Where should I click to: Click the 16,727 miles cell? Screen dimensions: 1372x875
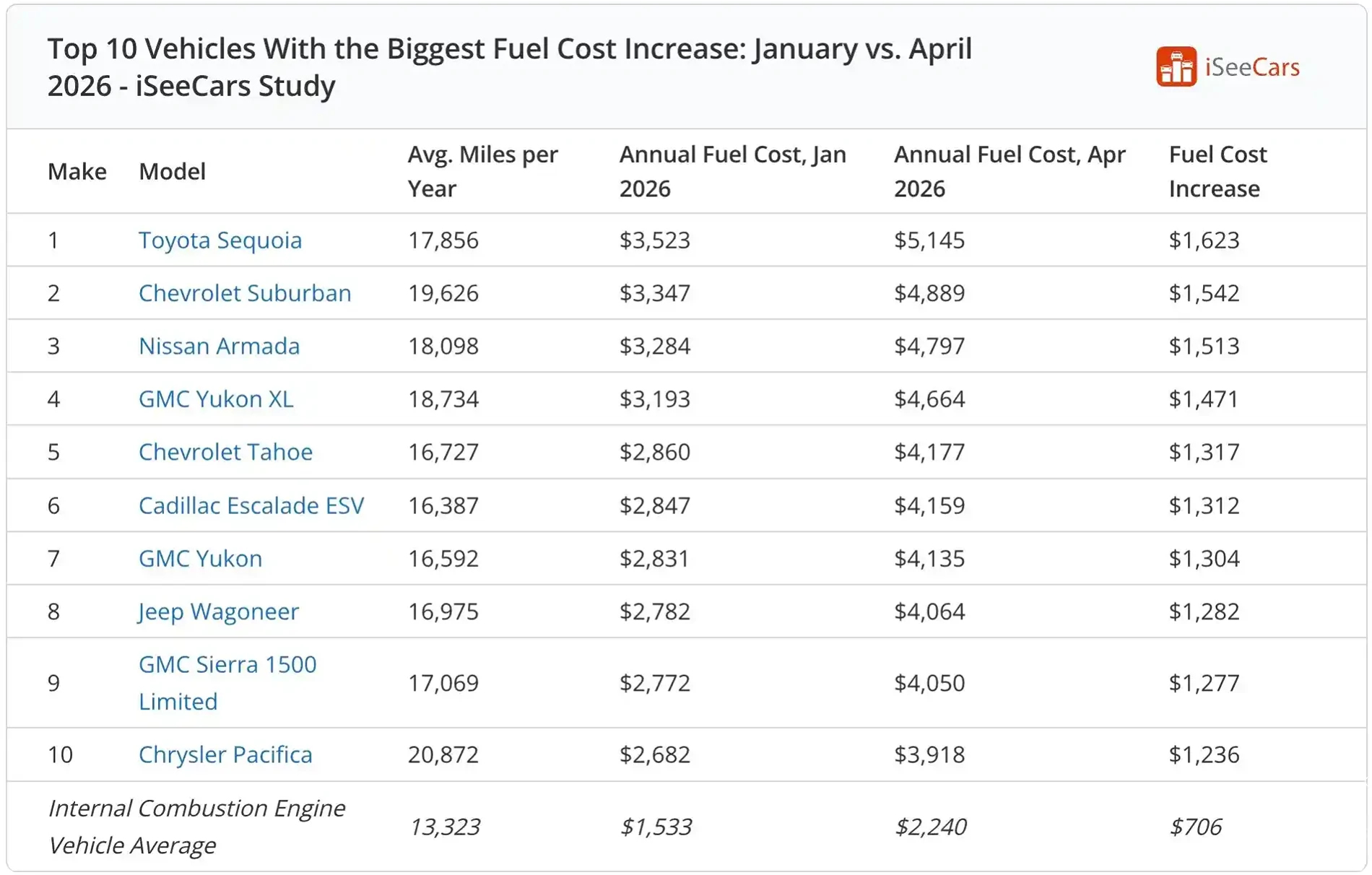click(443, 452)
